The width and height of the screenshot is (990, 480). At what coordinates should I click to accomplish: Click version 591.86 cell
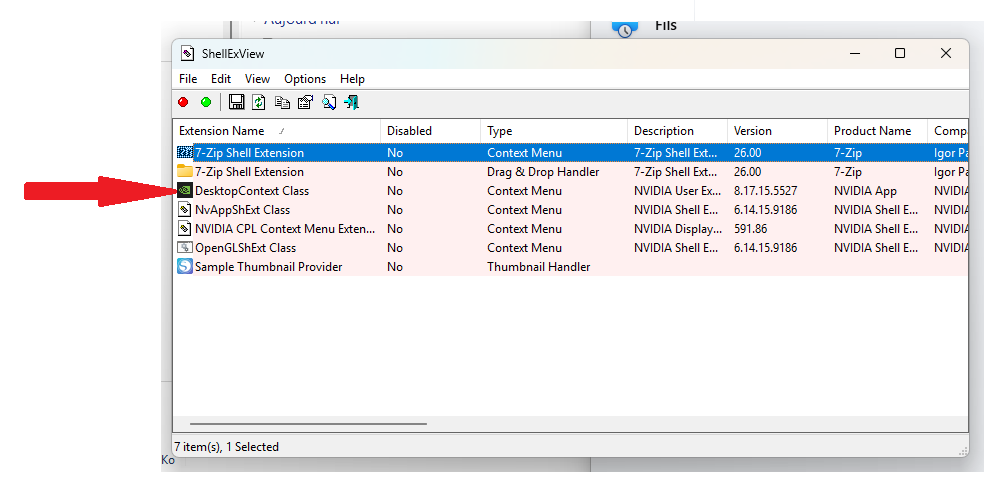pos(750,229)
